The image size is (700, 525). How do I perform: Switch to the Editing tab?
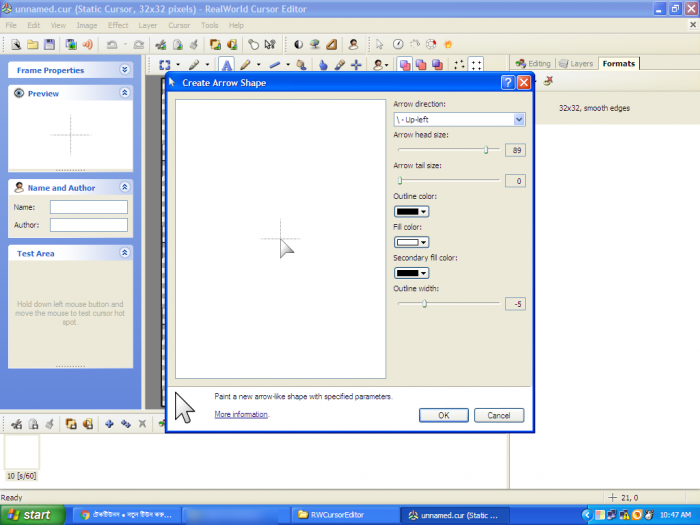(x=533, y=63)
